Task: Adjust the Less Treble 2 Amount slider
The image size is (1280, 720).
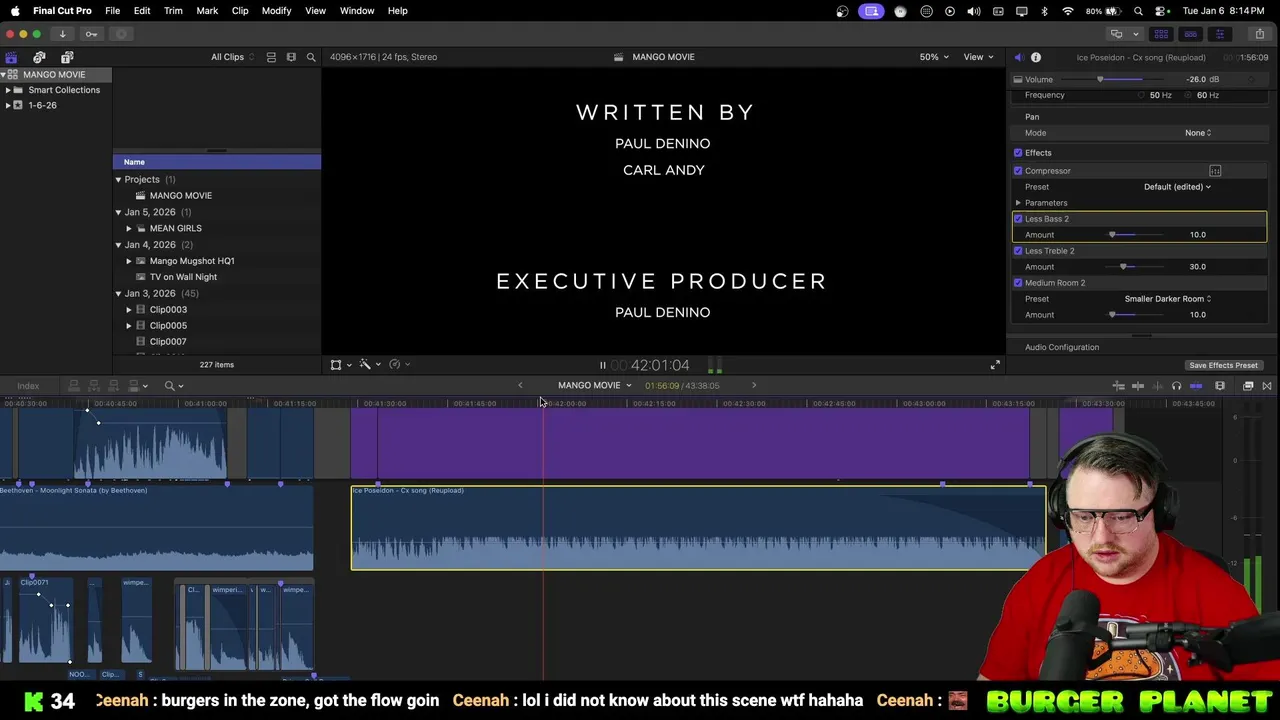Action: 1136,267
